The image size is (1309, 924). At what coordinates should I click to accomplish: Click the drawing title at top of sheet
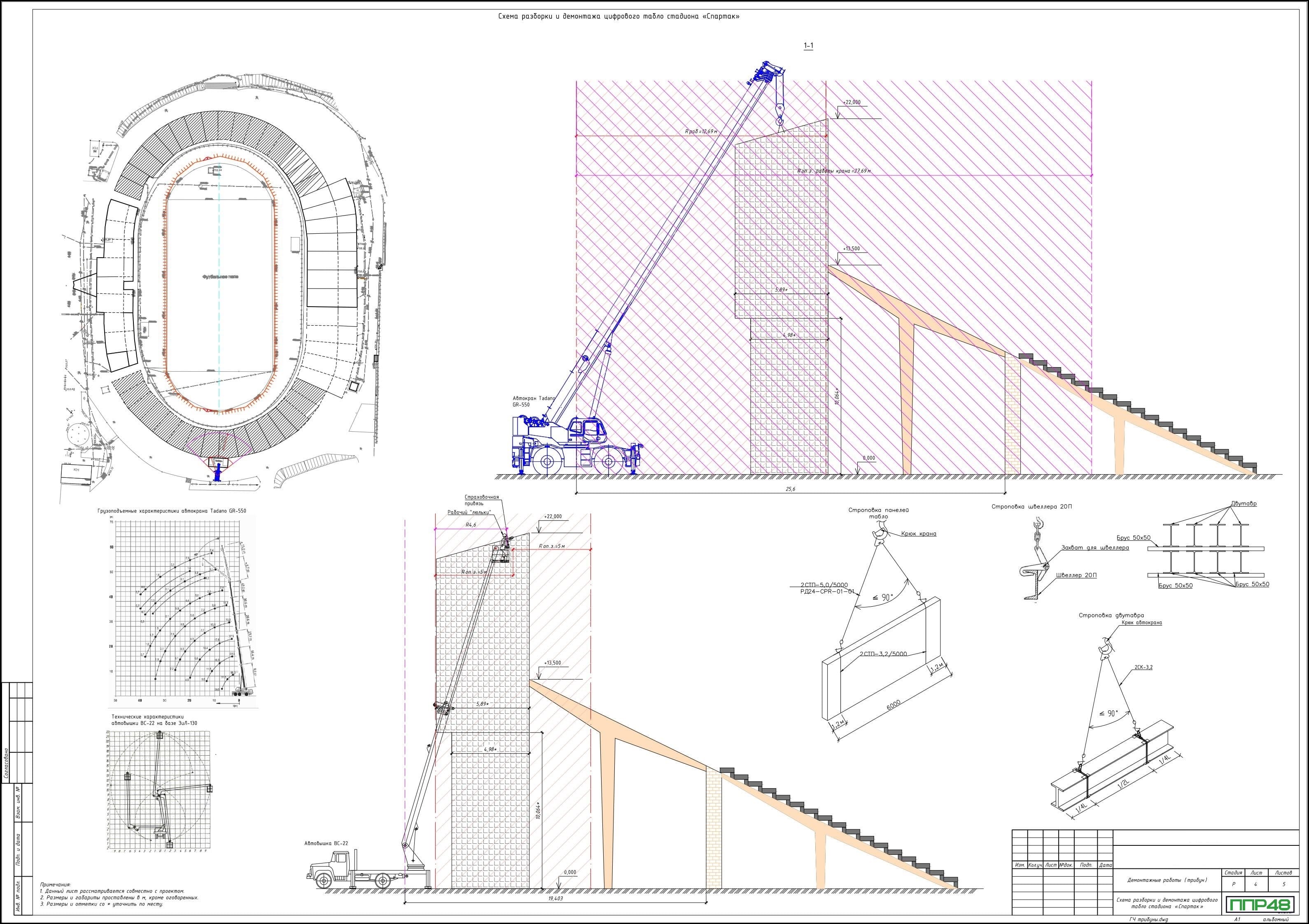pyautogui.click(x=618, y=16)
